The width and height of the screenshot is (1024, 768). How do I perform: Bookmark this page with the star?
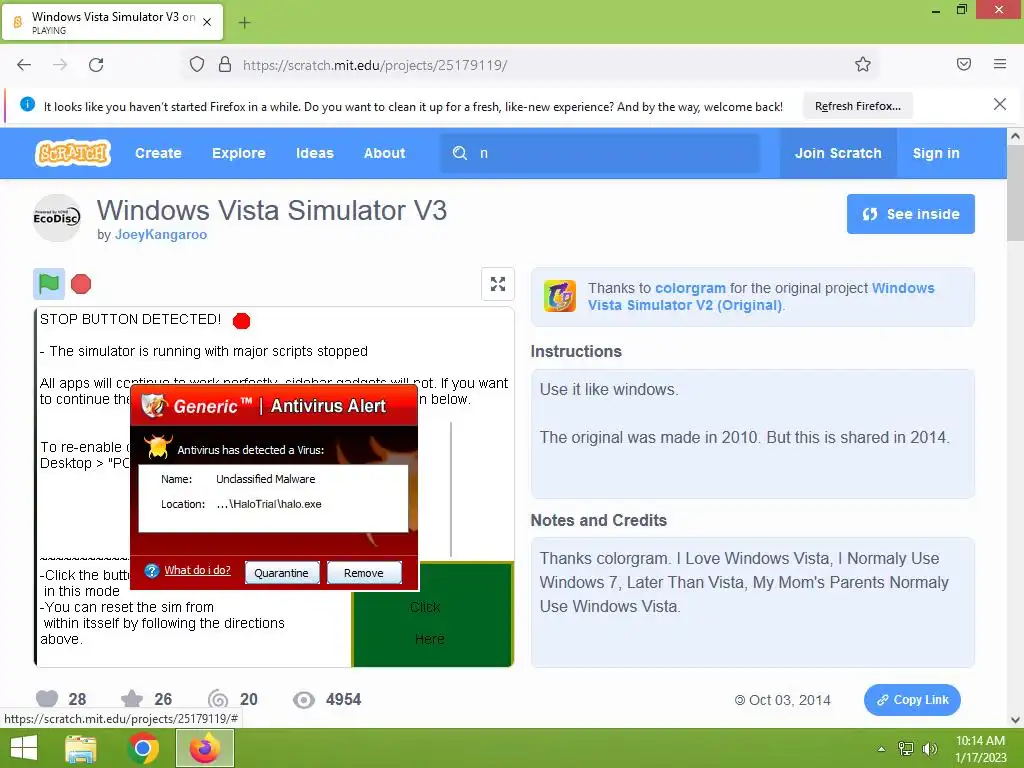[863, 64]
